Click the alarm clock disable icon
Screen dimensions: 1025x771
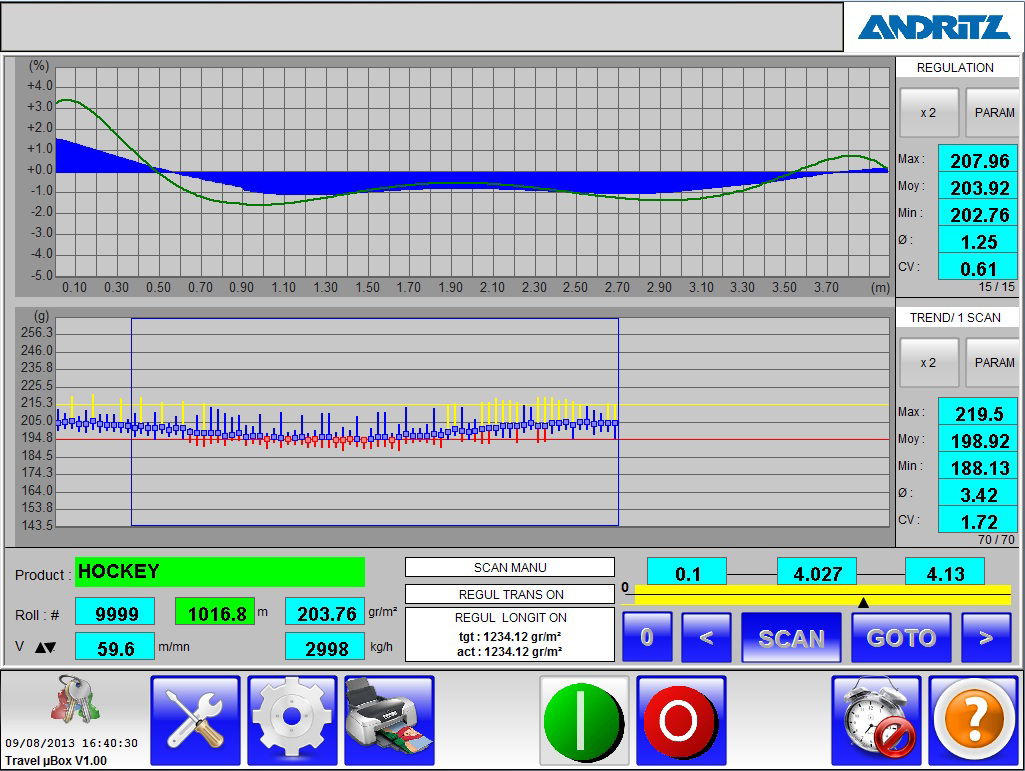[x=876, y=720]
